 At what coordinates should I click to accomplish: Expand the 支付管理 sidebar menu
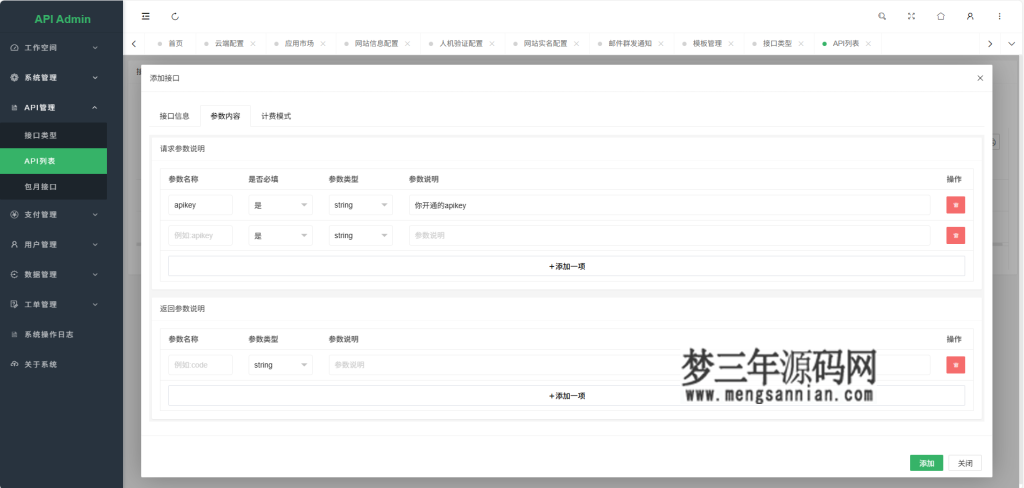click(x=54, y=214)
